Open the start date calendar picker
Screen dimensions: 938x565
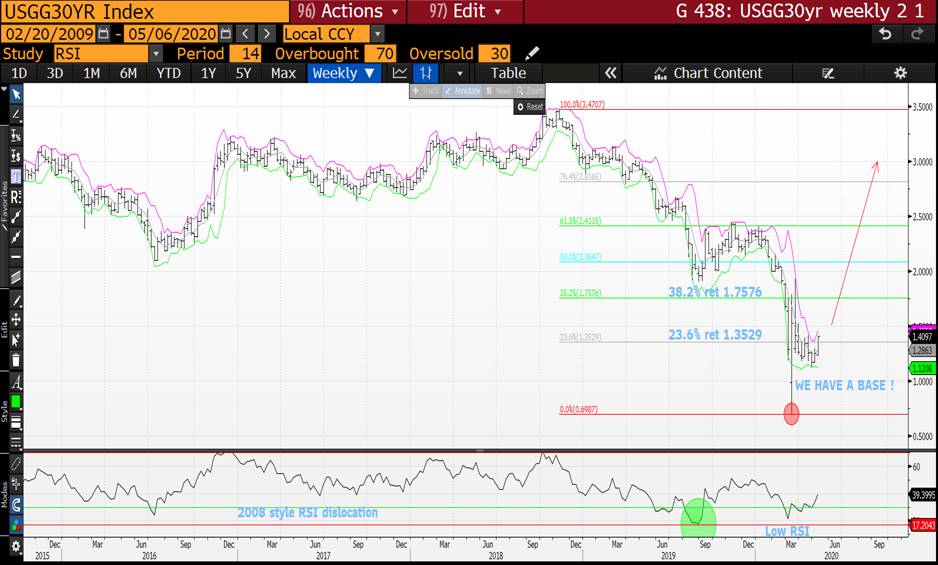click(103, 34)
